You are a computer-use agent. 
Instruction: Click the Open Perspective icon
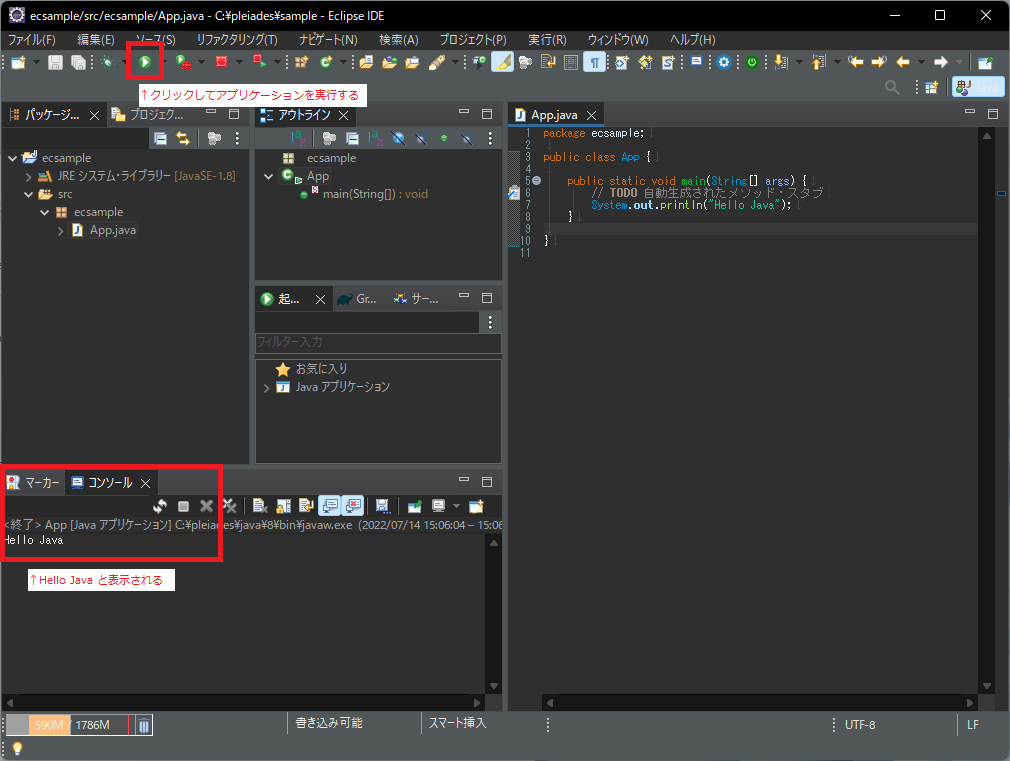931,87
